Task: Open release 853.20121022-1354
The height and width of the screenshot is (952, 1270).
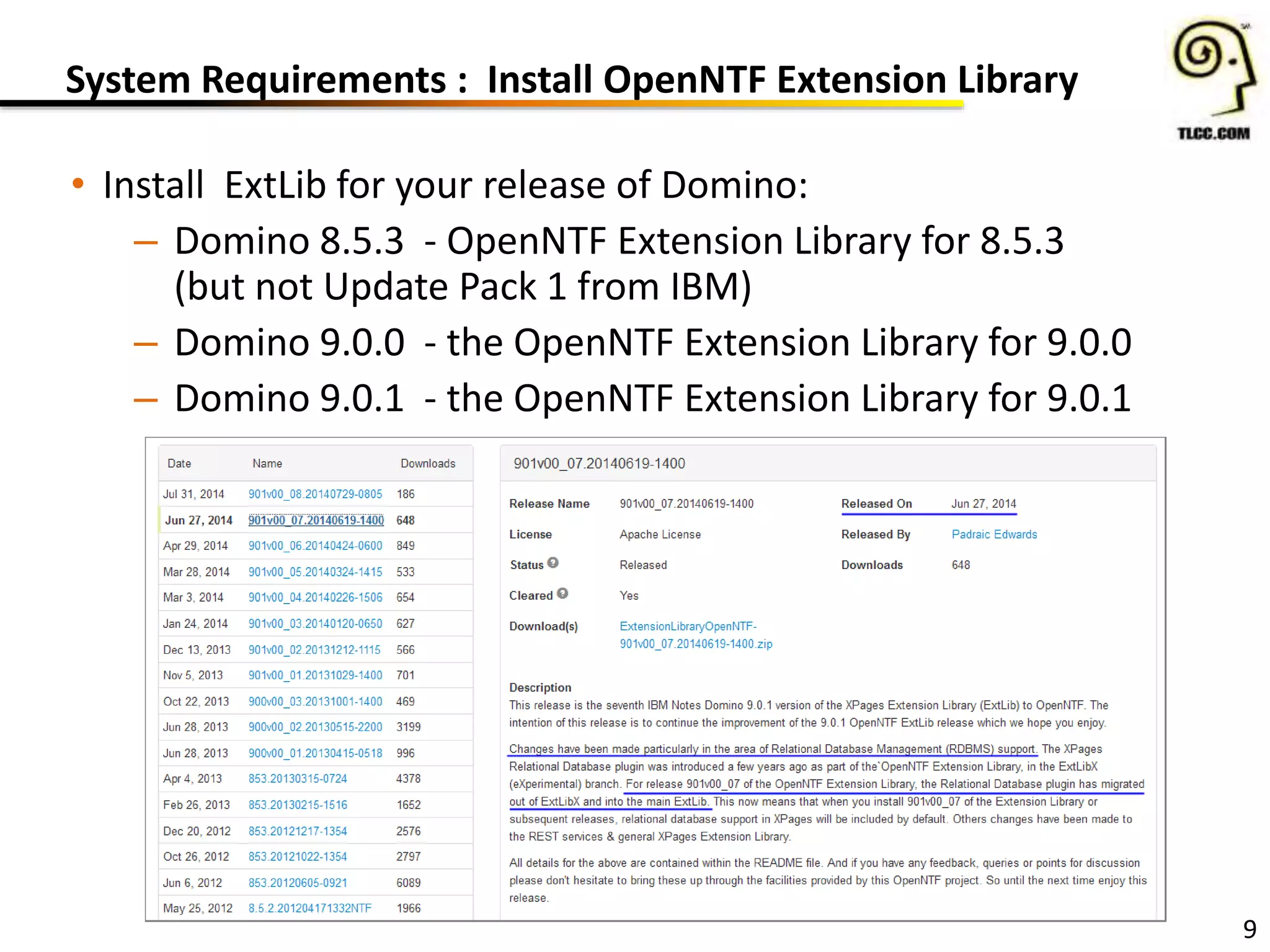Action: point(298,856)
